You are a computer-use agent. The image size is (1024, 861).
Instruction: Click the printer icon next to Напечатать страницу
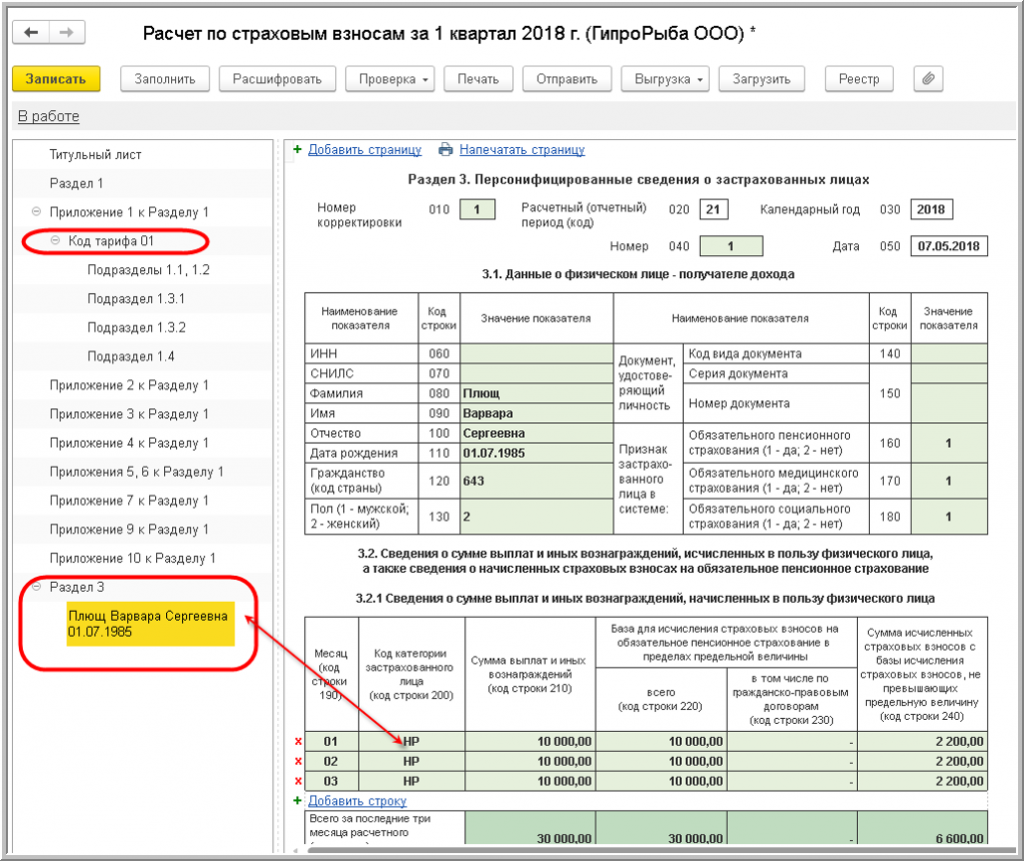point(445,150)
